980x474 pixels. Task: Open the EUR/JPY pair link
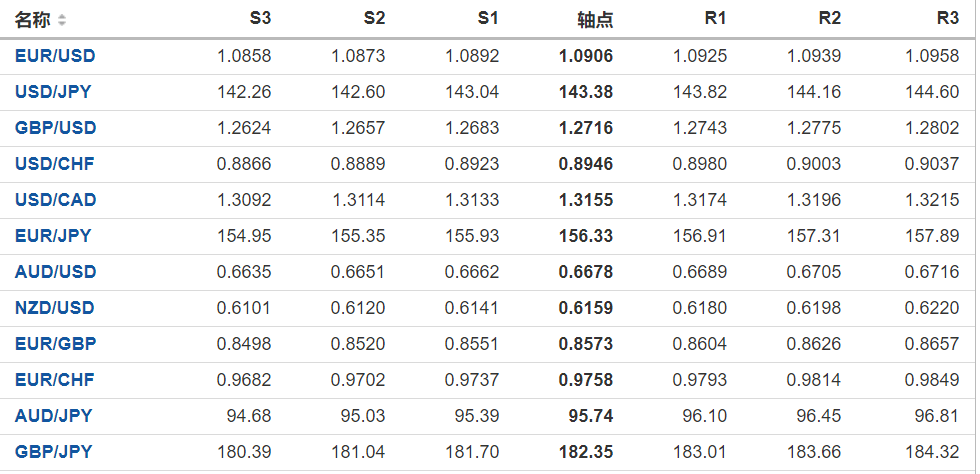53,236
